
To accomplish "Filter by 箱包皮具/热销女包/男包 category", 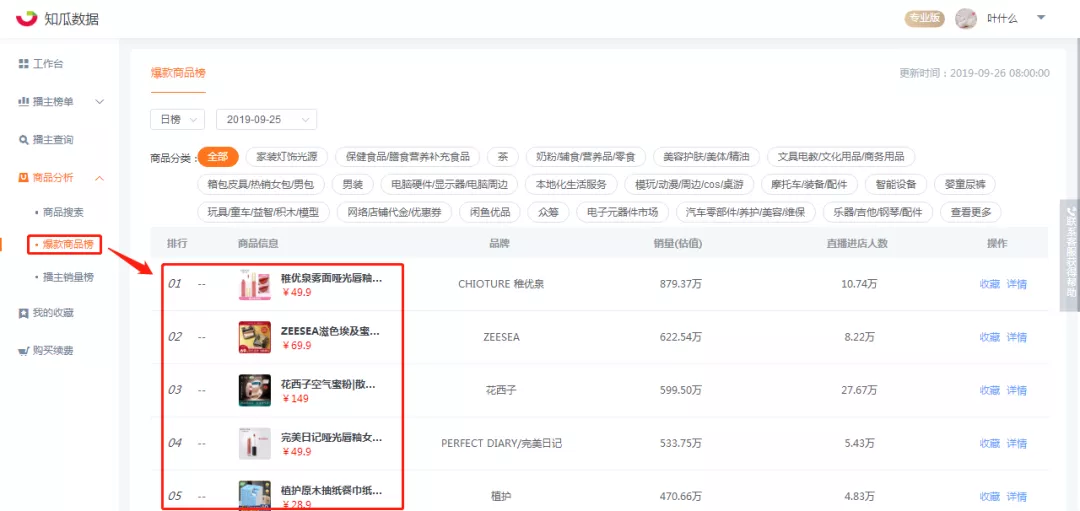I will [x=260, y=185].
